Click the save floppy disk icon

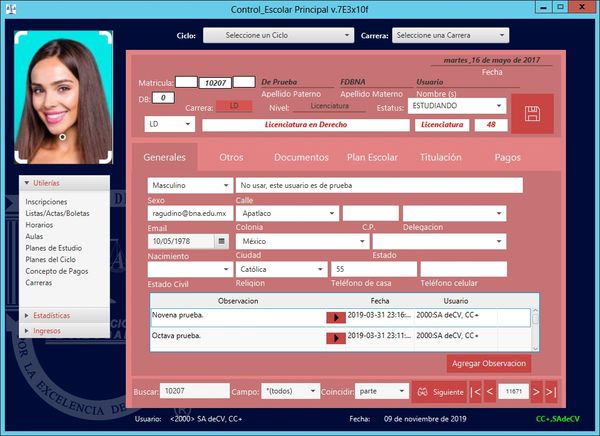pyautogui.click(x=531, y=113)
